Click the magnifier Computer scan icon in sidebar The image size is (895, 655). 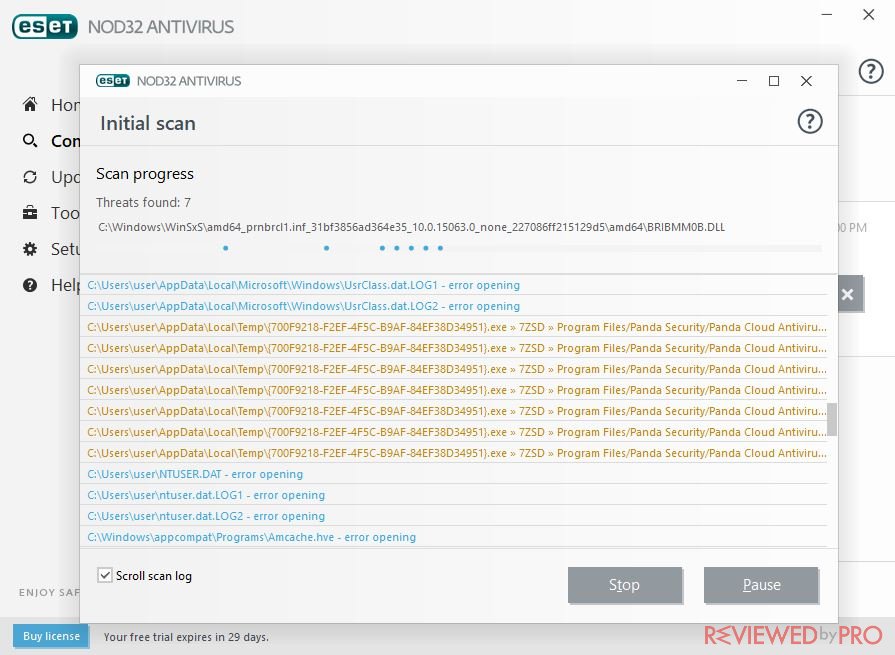(30, 140)
